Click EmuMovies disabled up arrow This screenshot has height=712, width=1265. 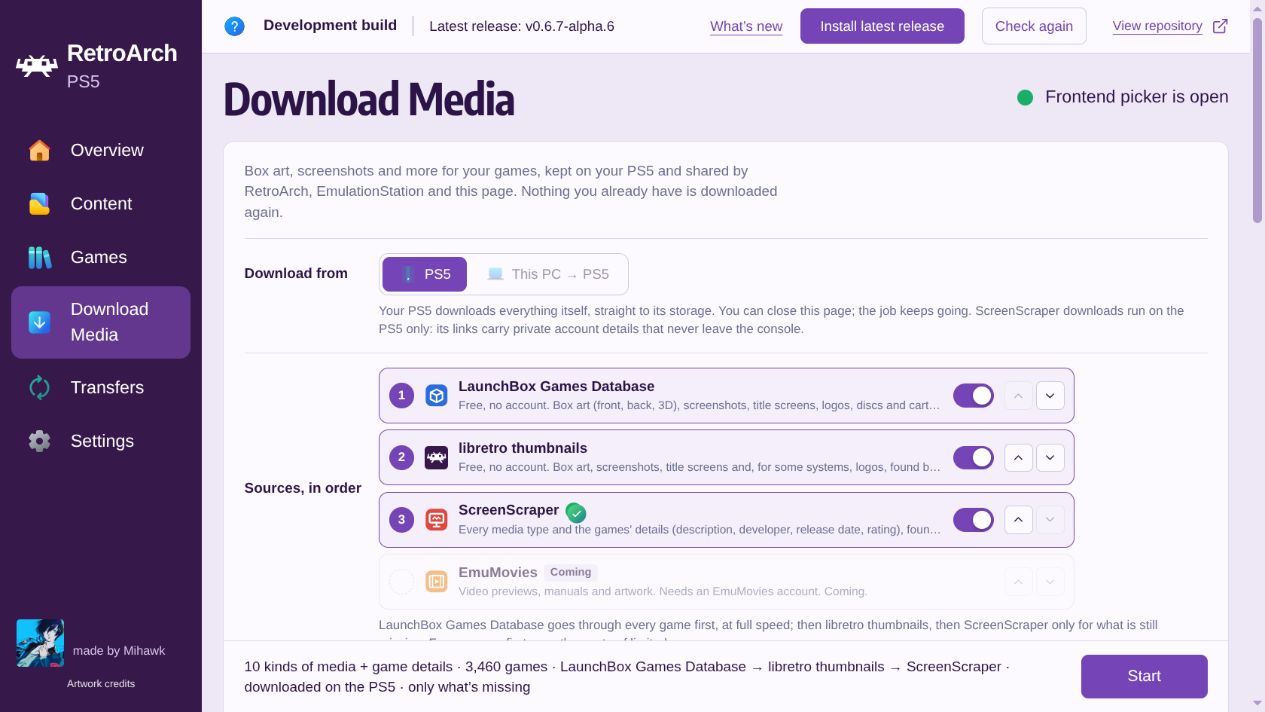point(1018,582)
